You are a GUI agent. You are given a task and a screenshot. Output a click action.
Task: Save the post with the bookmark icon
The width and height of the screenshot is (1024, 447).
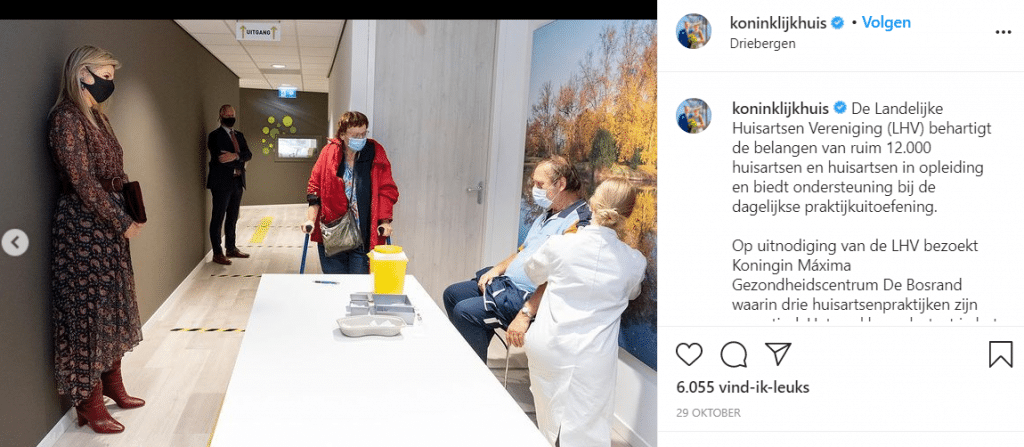point(1000,354)
